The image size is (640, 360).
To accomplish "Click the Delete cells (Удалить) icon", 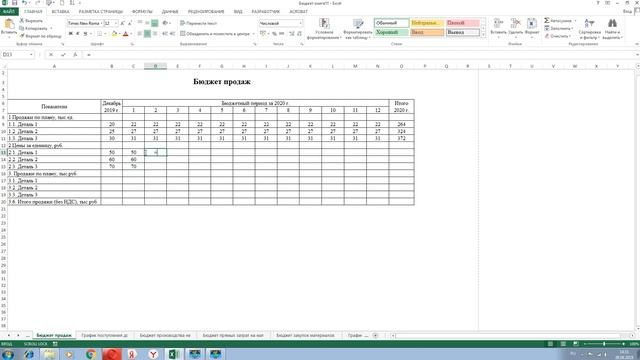I will pos(516,23).
